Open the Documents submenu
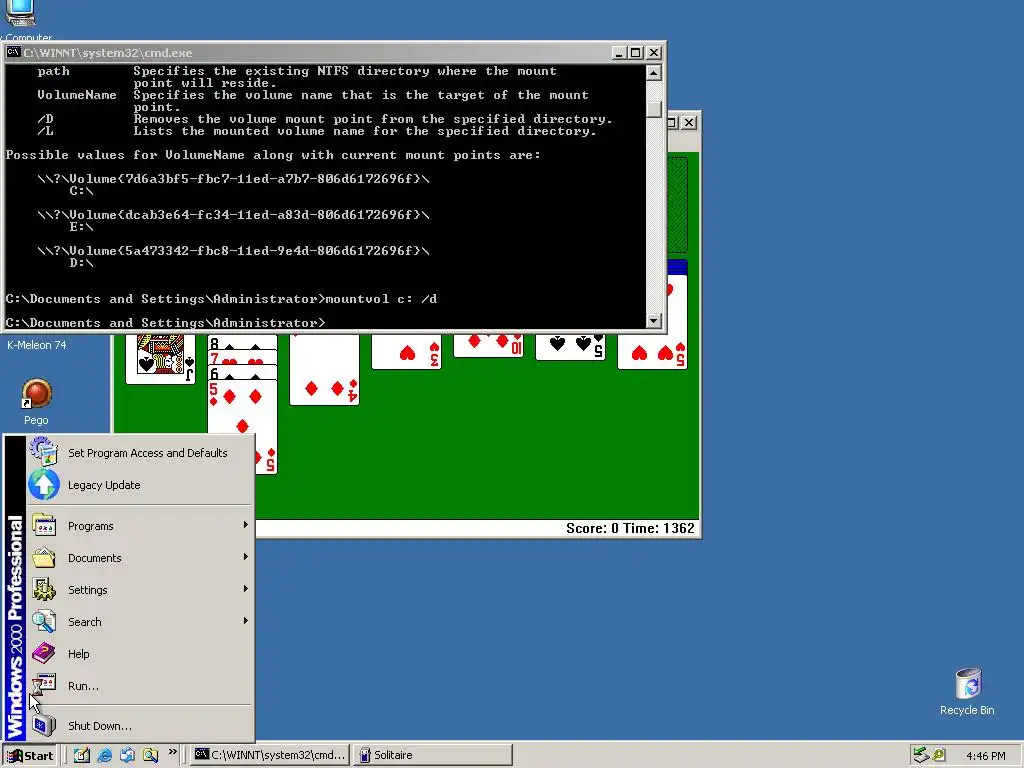This screenshot has width=1024, height=768. pyautogui.click(x=139, y=558)
